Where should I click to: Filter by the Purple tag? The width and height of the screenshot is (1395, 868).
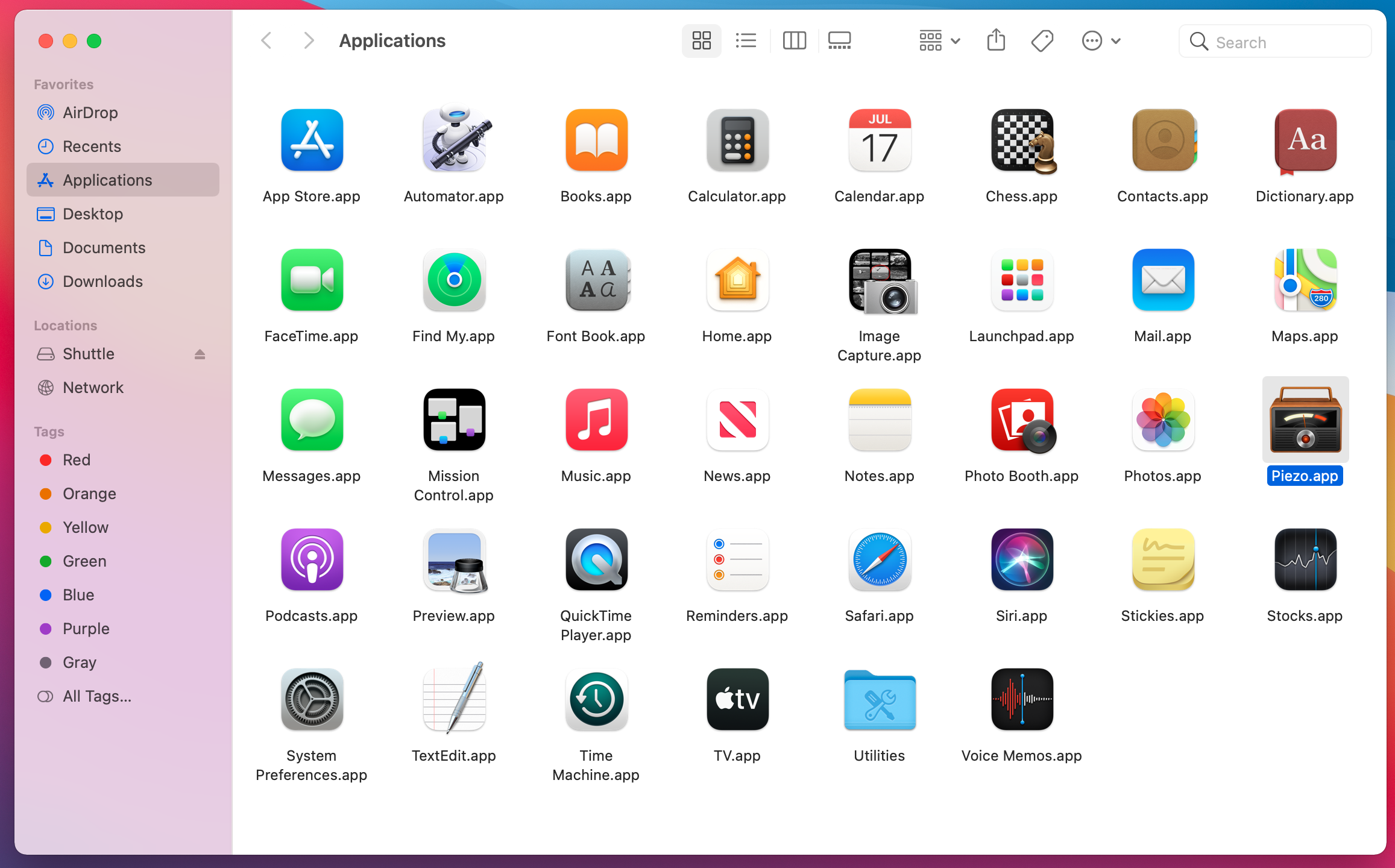pyautogui.click(x=123, y=629)
